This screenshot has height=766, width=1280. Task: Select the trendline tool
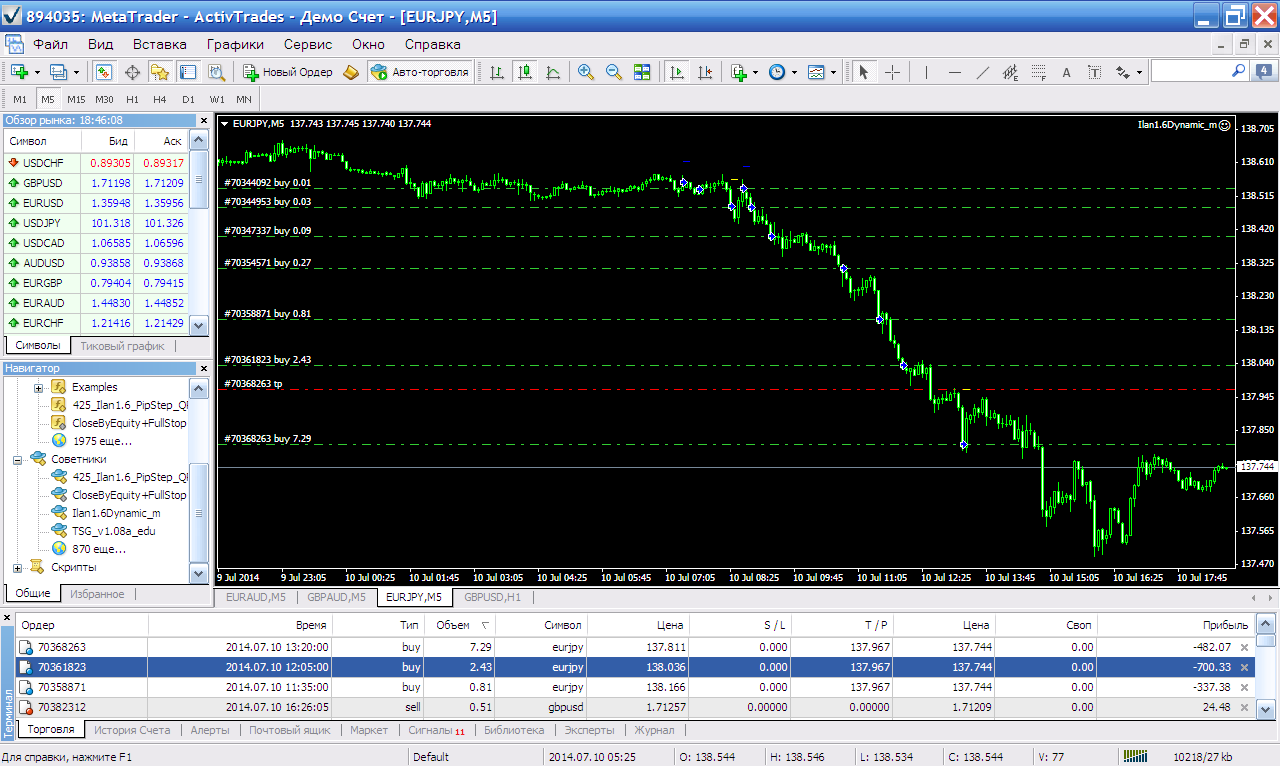pos(982,72)
